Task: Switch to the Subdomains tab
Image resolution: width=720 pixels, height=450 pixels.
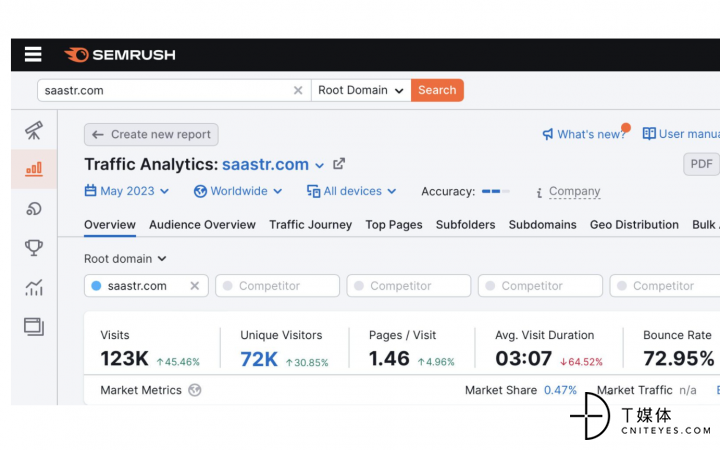Action: pyautogui.click(x=542, y=225)
